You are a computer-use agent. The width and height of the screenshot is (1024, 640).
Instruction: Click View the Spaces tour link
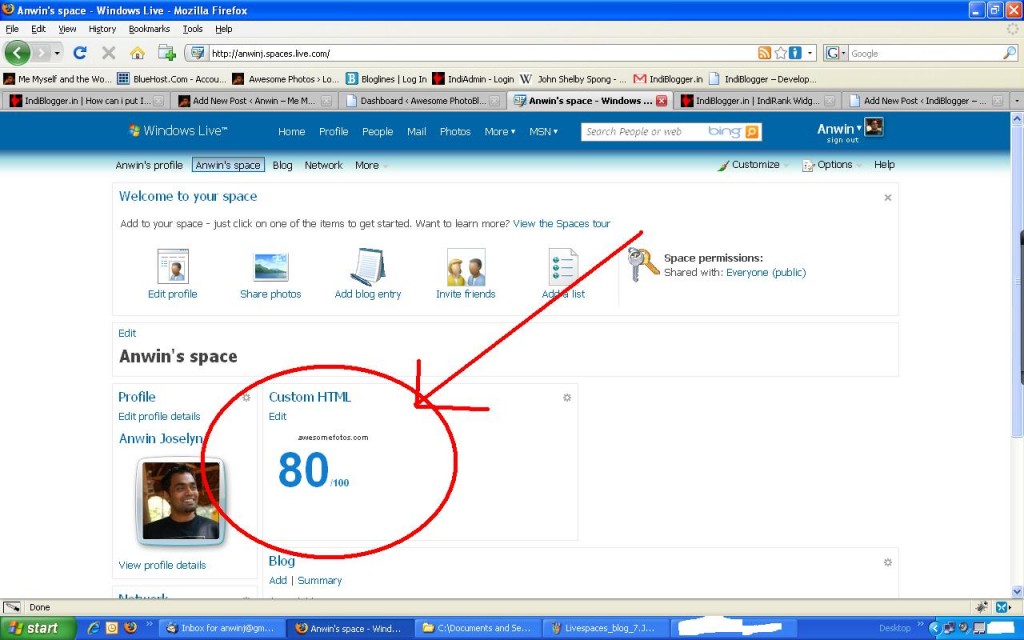[x=562, y=223]
